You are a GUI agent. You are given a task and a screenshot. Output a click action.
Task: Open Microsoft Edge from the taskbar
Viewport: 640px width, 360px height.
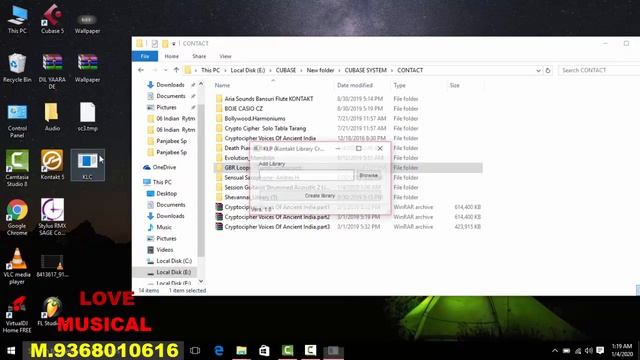pyautogui.click(x=219, y=350)
